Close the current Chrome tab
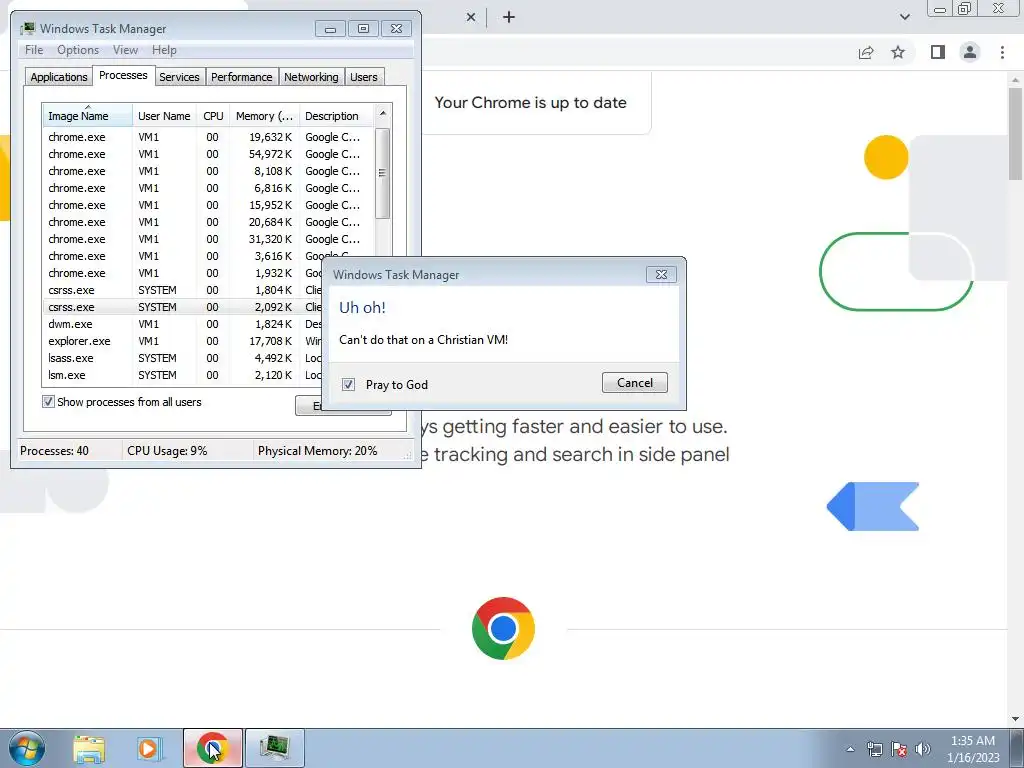Screen dimensions: 1024x768 (471, 18)
